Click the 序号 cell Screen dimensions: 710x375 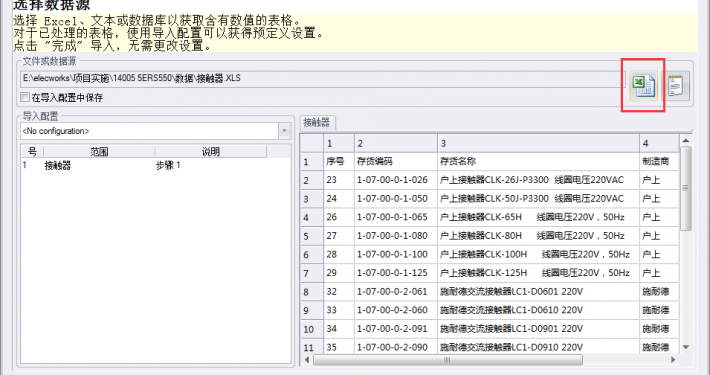coord(339,161)
